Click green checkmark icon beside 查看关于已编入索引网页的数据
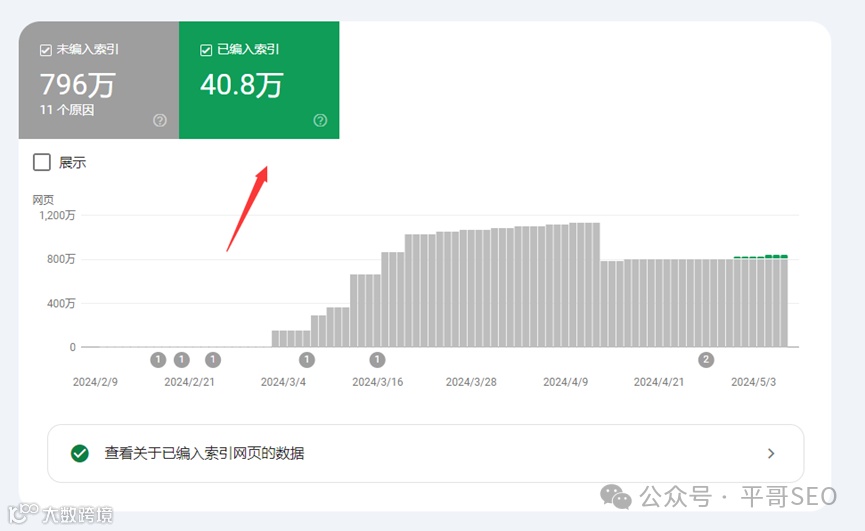Screen dimensions: 865x531 click(x=80, y=453)
